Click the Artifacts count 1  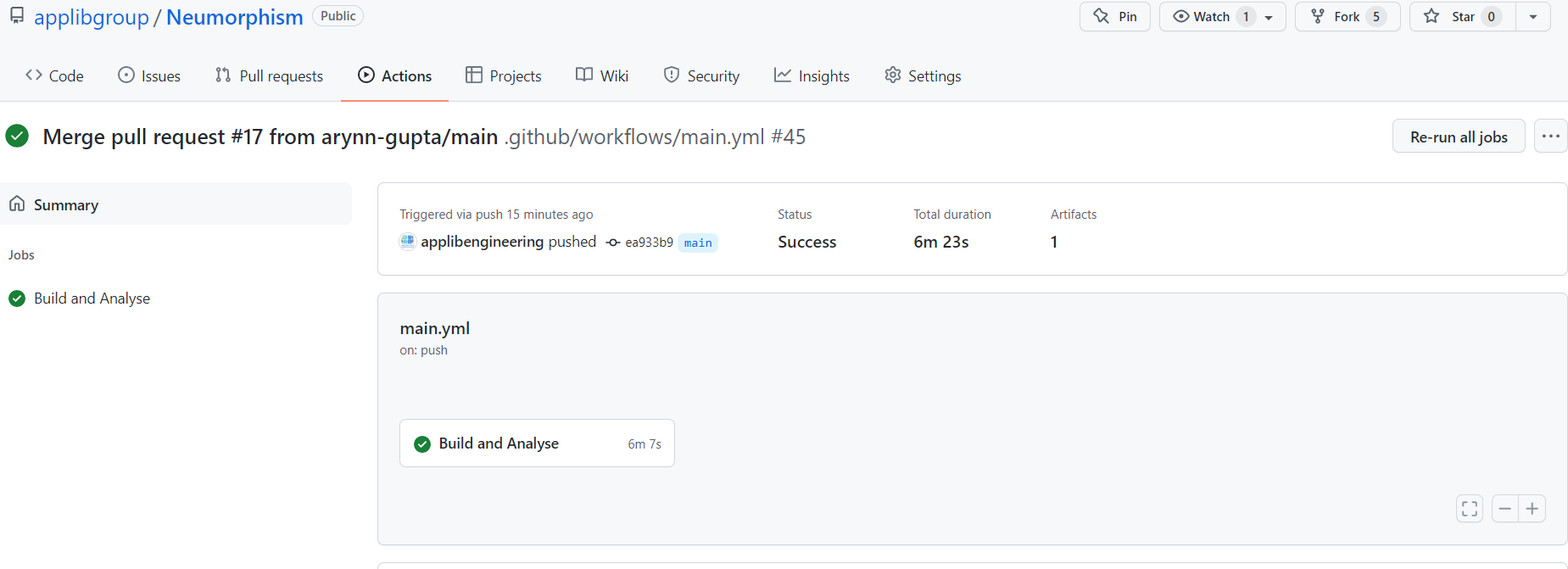[x=1054, y=242]
